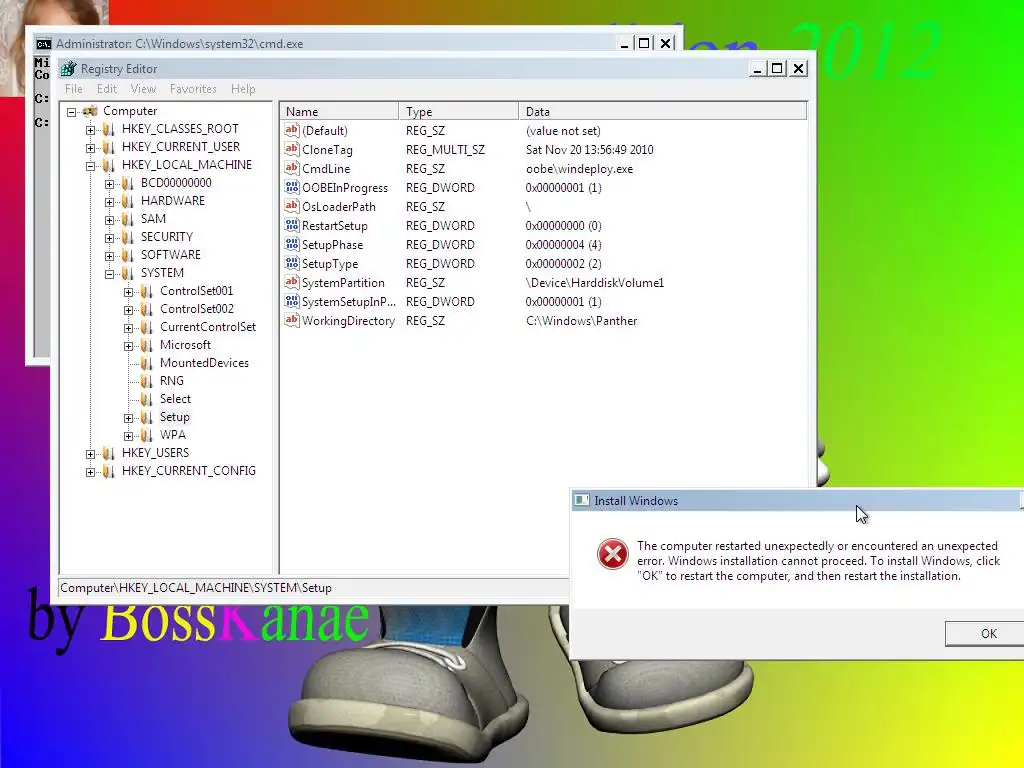This screenshot has width=1024, height=768.
Task: Click the SOFTWARE folder icon
Action: pos(128,255)
